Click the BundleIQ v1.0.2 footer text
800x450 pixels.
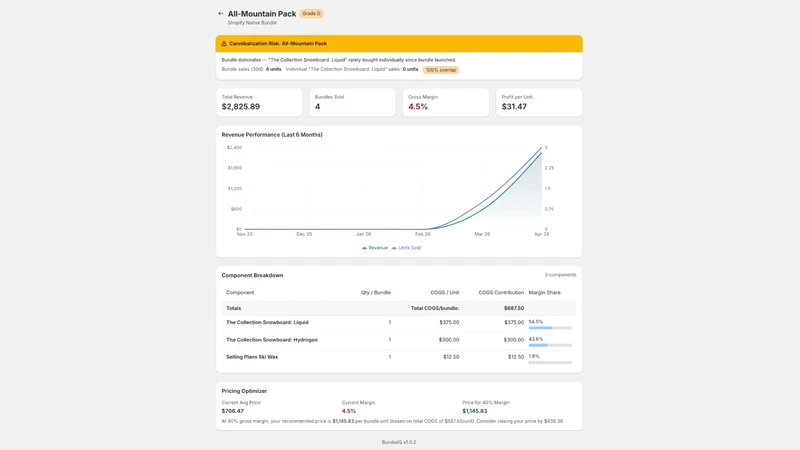click(399, 442)
